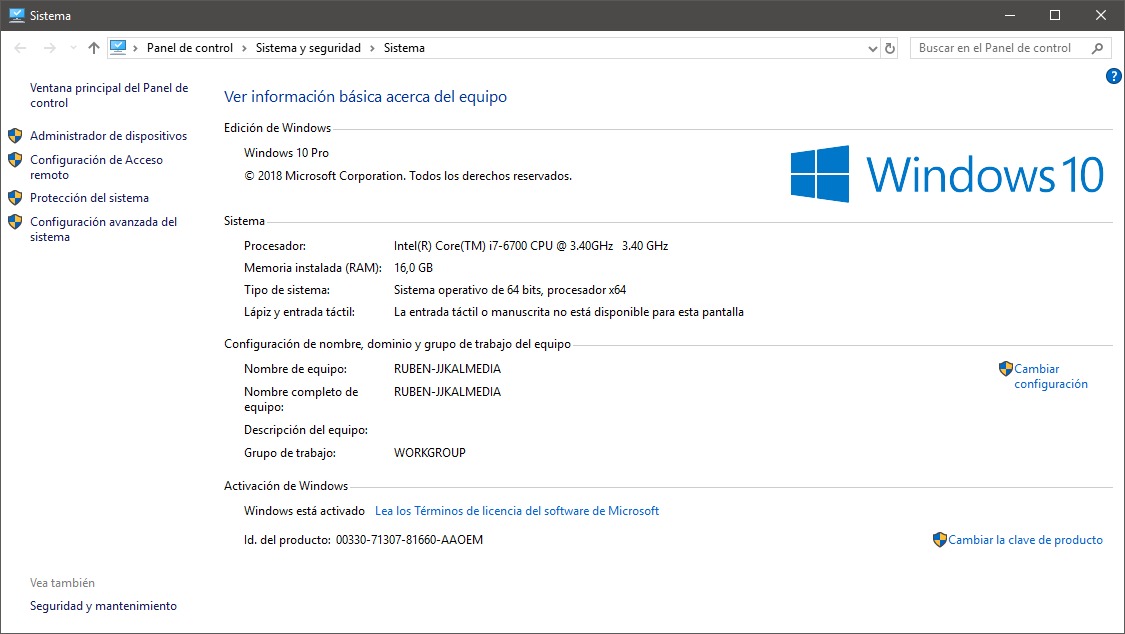Open Sistema y seguridad breadcrumb
The image size is (1125, 634).
308,48
